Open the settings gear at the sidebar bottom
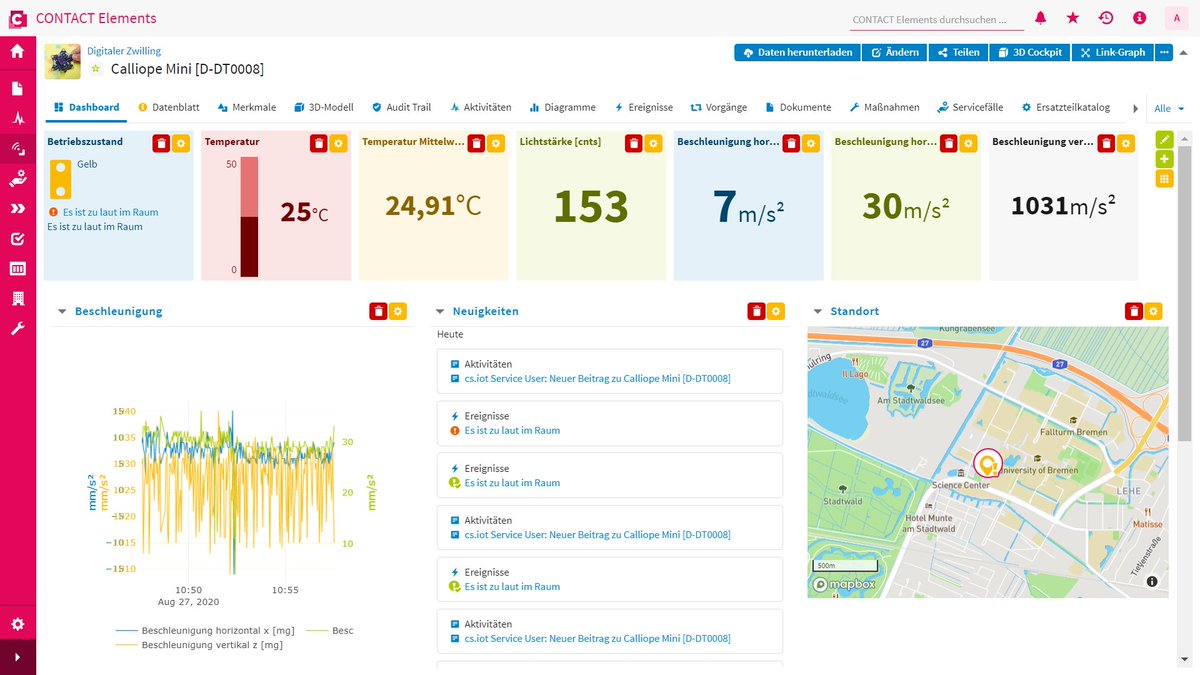The height and width of the screenshot is (675, 1200). (16, 623)
